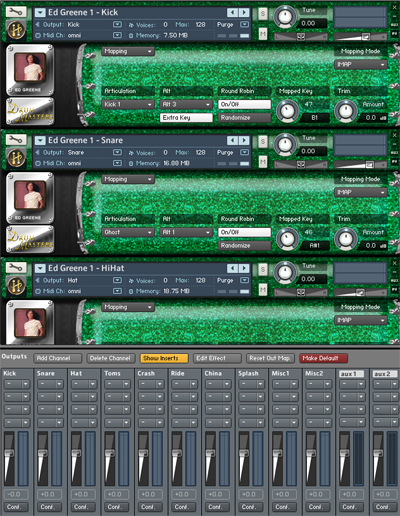Viewport: 400px width, 516px height.
Task: Toggle Extra Key on Kick
Action: (186, 118)
